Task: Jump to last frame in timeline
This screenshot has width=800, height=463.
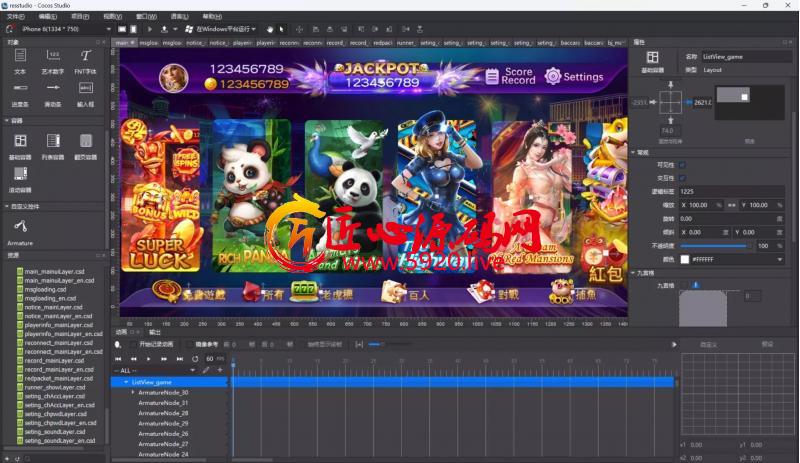Action: pos(180,359)
